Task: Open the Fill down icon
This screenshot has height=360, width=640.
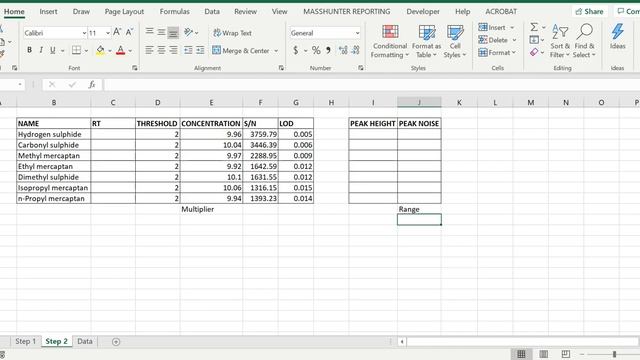Action: 534,40
